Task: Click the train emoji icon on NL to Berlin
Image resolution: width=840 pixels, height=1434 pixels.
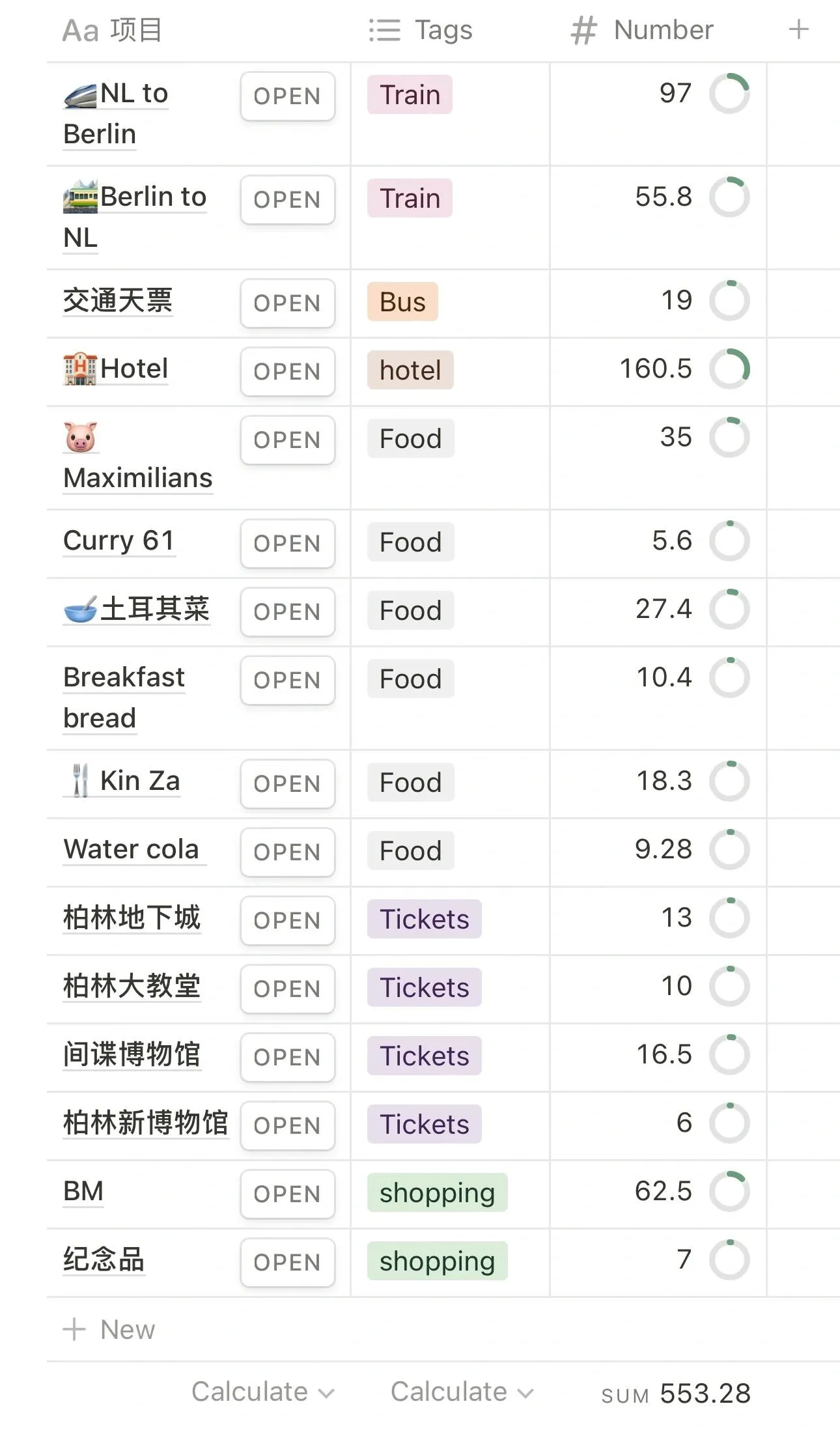Action: coord(80,95)
